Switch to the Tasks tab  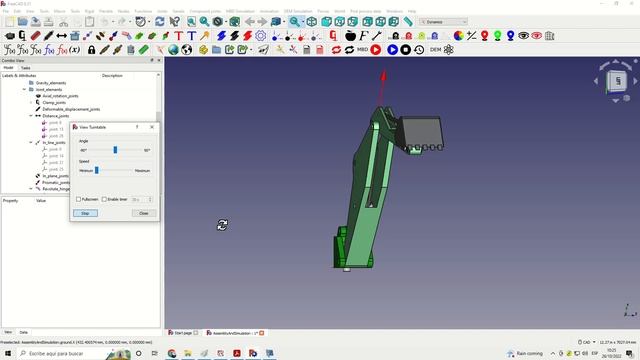pos(25,68)
